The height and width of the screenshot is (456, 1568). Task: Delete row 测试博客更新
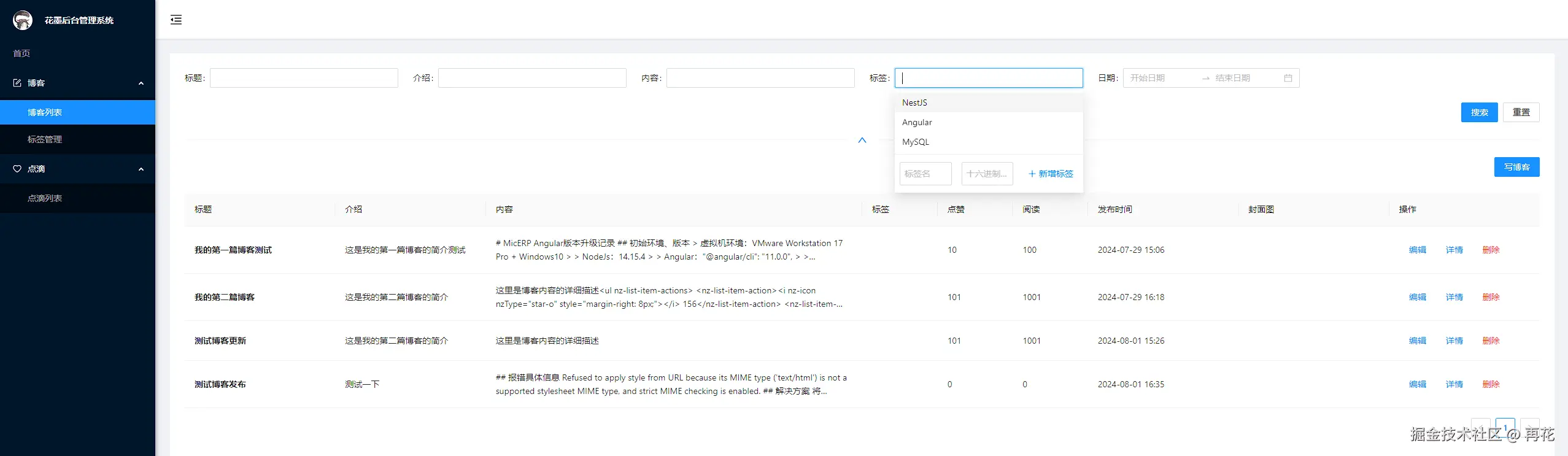1491,341
